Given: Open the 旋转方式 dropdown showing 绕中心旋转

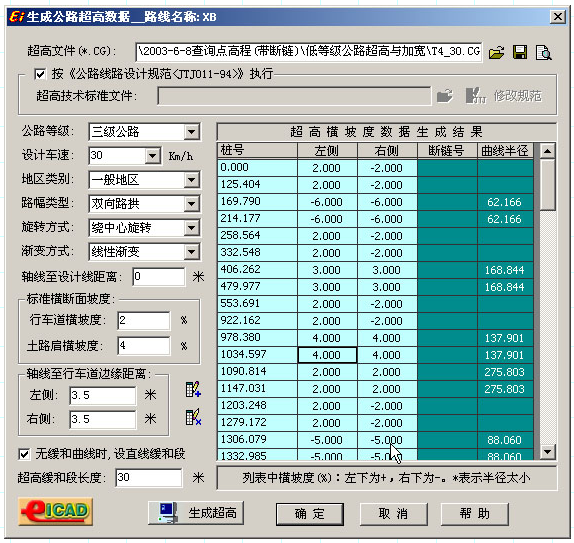Looking at the screenshot, I should 191,228.
